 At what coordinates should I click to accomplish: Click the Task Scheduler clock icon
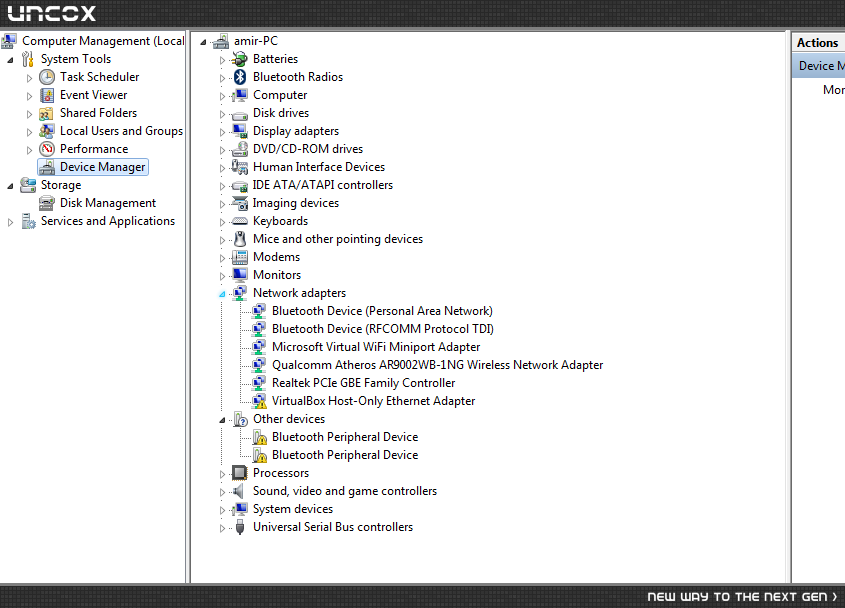click(47, 77)
